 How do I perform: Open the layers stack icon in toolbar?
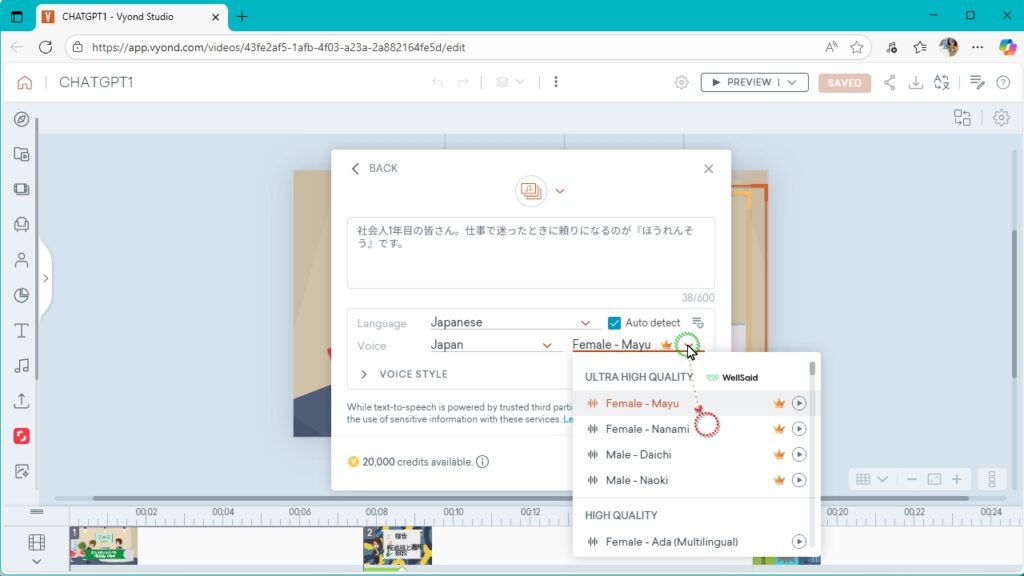tap(502, 82)
